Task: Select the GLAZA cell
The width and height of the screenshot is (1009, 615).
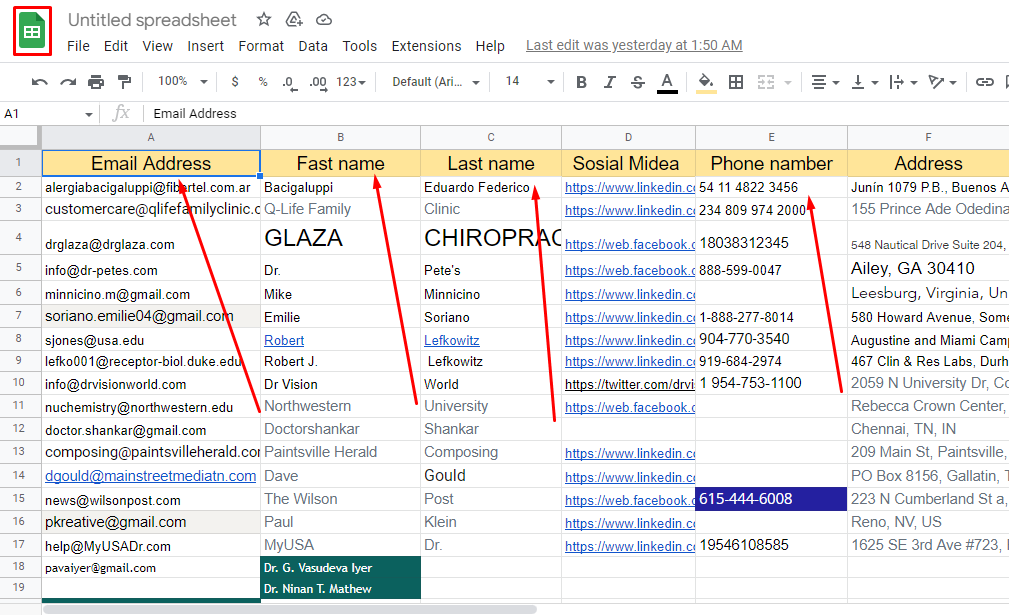Action: click(340, 238)
